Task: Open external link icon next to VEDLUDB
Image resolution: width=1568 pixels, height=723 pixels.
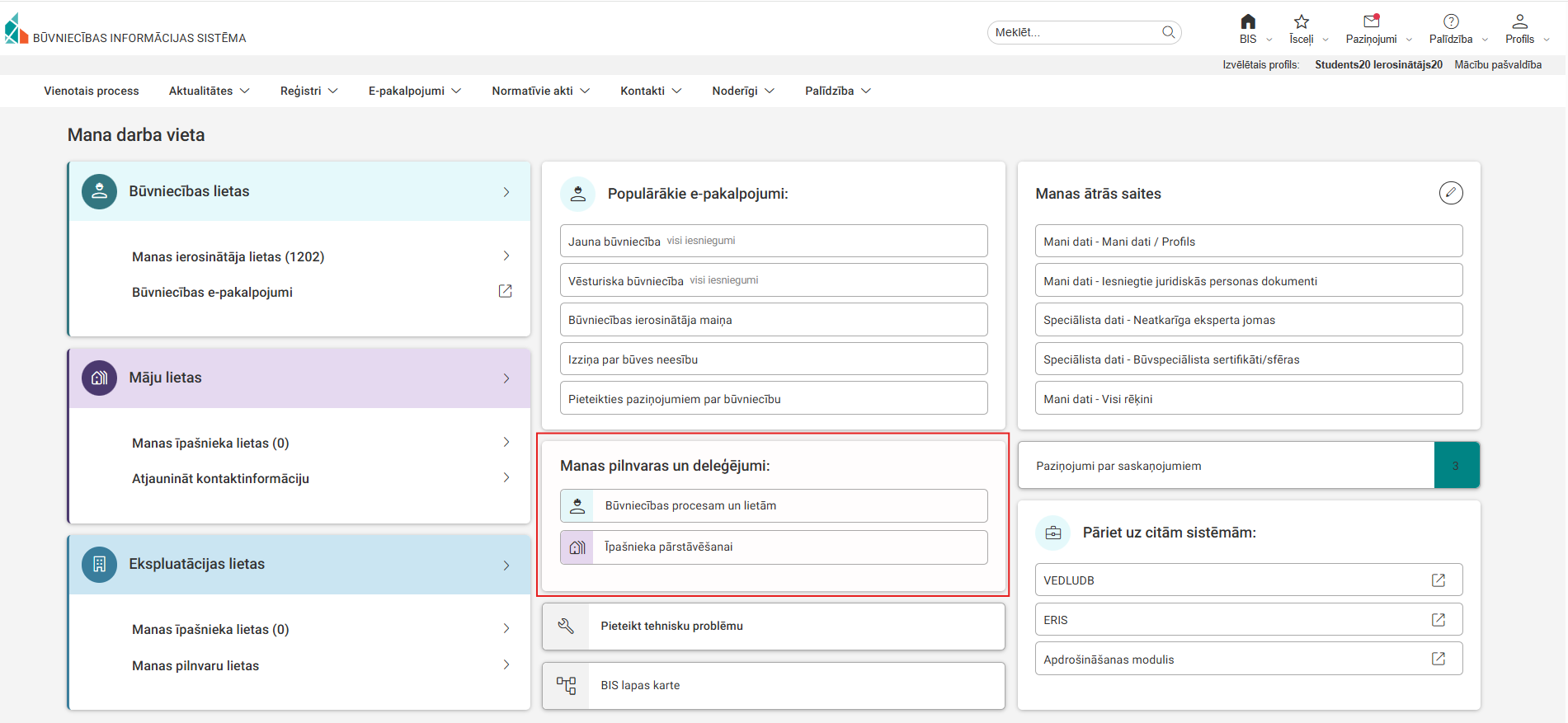Action: click(x=1438, y=580)
